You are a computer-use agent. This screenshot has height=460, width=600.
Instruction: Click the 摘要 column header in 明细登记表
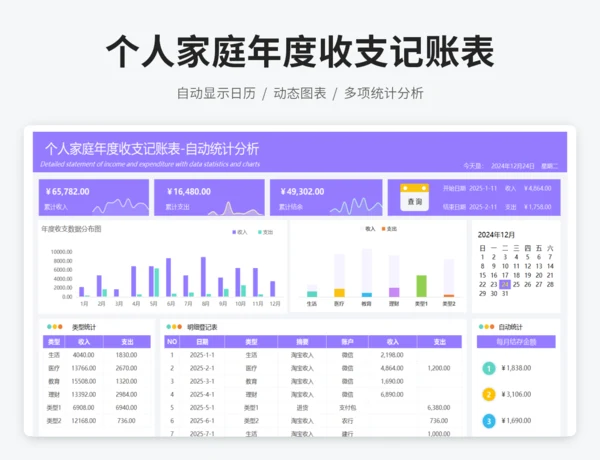click(x=302, y=342)
